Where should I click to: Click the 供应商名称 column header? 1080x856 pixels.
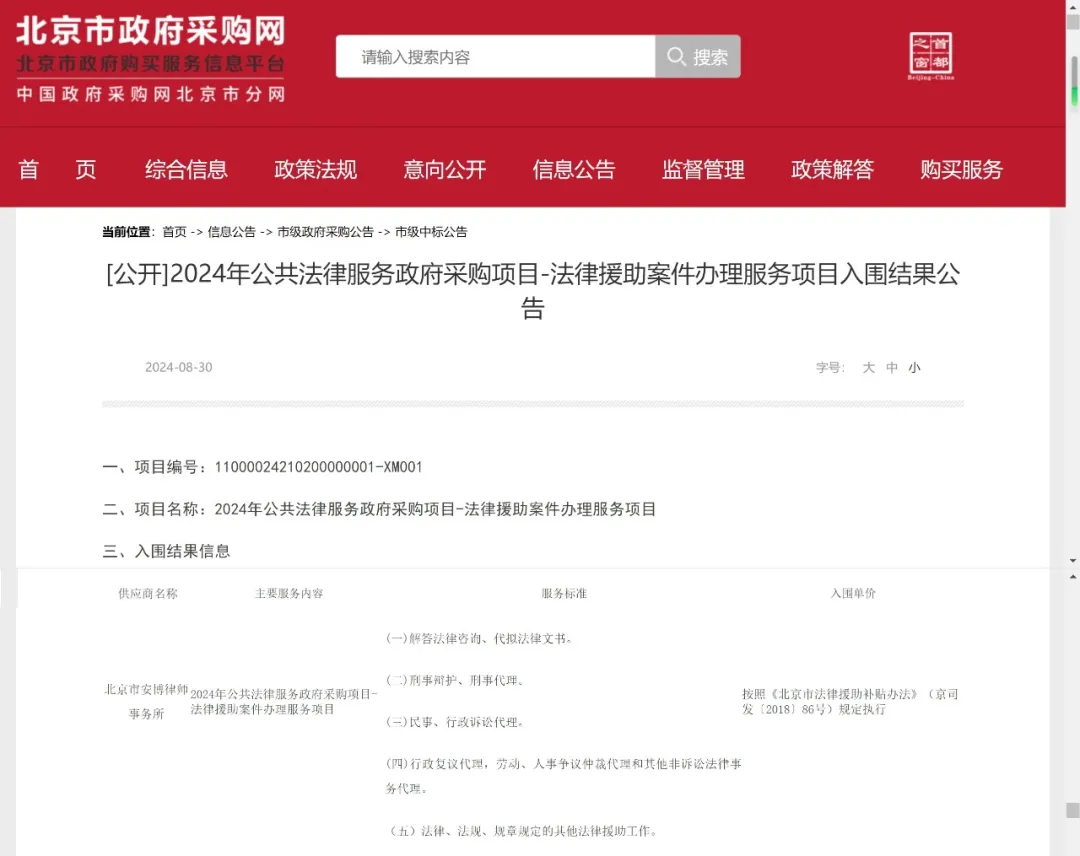tap(147, 594)
